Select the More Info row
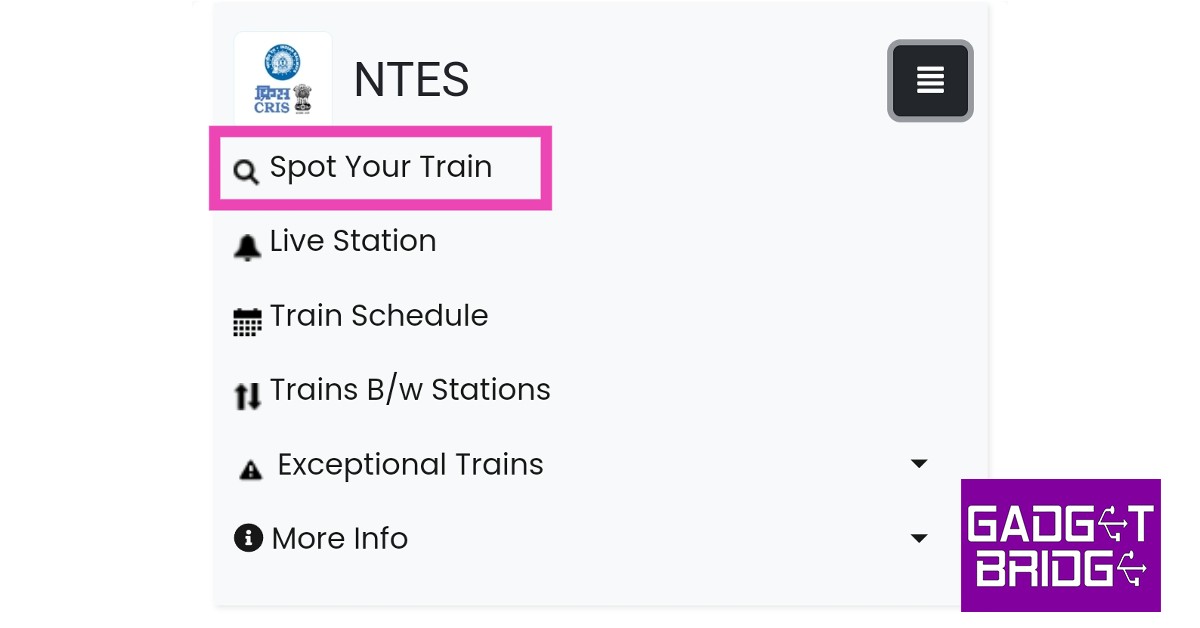Screen dimensions: 1200x628 pyautogui.click(x=339, y=538)
